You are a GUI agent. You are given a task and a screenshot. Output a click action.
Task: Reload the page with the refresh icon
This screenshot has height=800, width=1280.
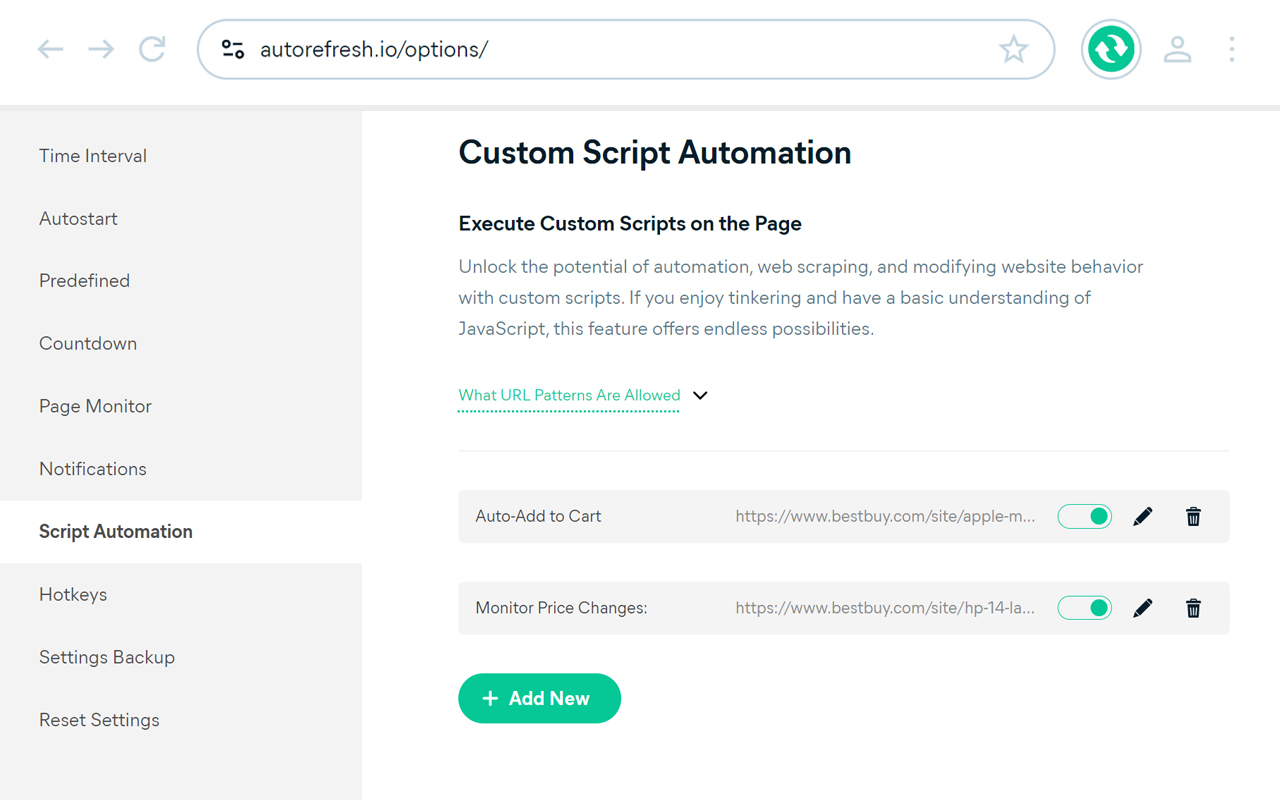coord(152,49)
